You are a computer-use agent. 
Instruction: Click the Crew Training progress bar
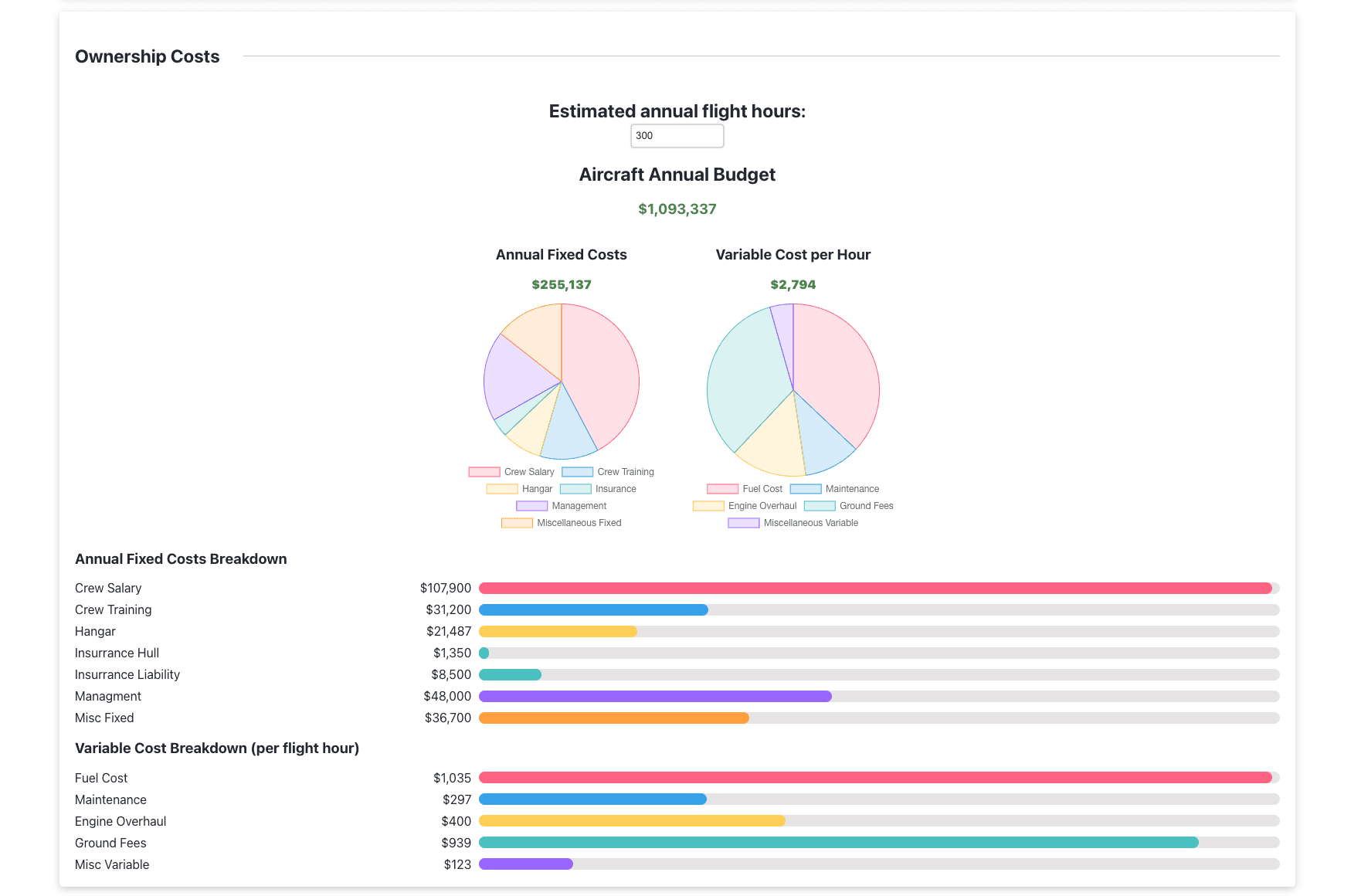pyautogui.click(x=879, y=610)
